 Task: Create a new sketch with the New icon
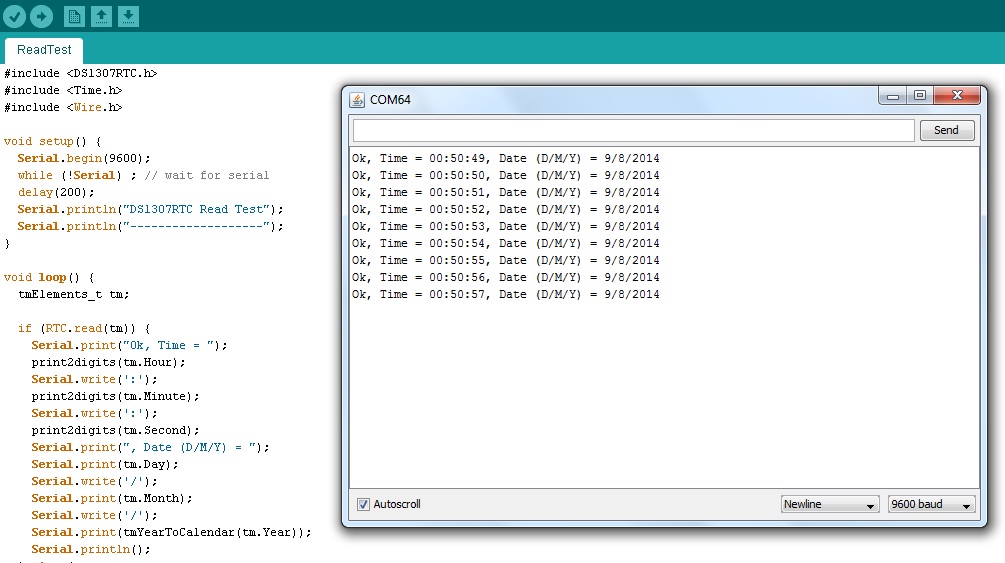[74, 16]
